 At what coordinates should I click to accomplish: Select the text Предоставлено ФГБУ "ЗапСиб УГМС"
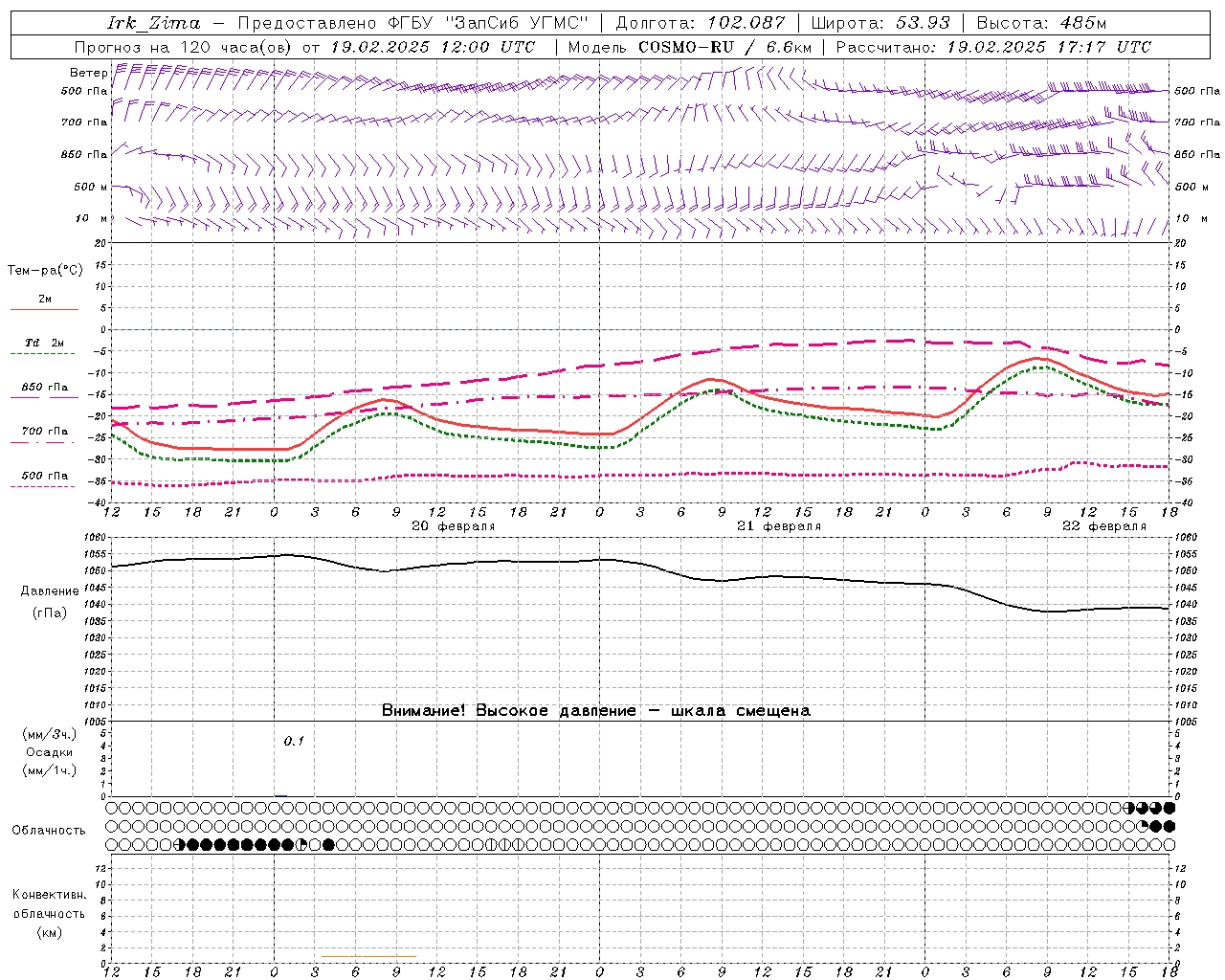point(412,23)
